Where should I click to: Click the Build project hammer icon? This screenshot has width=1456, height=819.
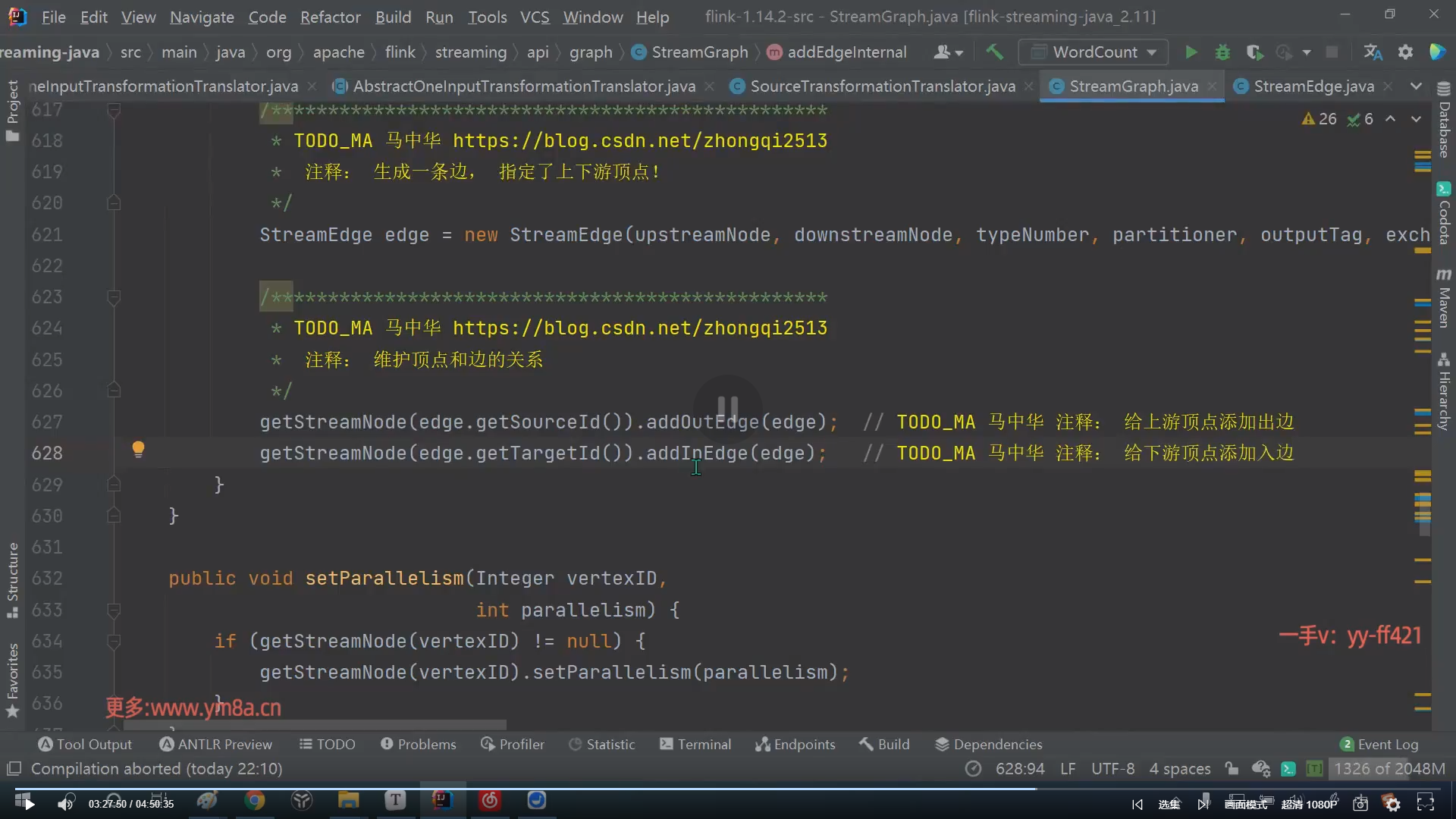[x=994, y=52]
